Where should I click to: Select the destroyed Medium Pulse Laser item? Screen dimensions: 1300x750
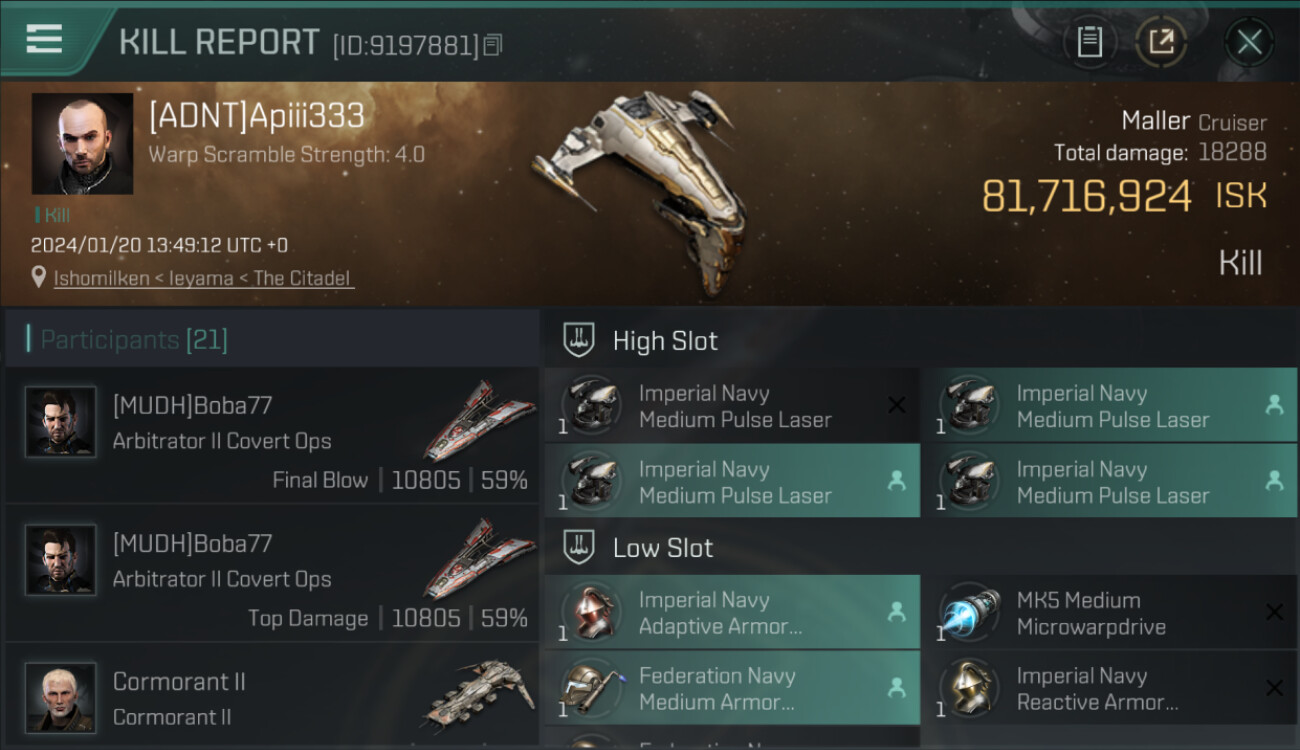click(x=732, y=406)
